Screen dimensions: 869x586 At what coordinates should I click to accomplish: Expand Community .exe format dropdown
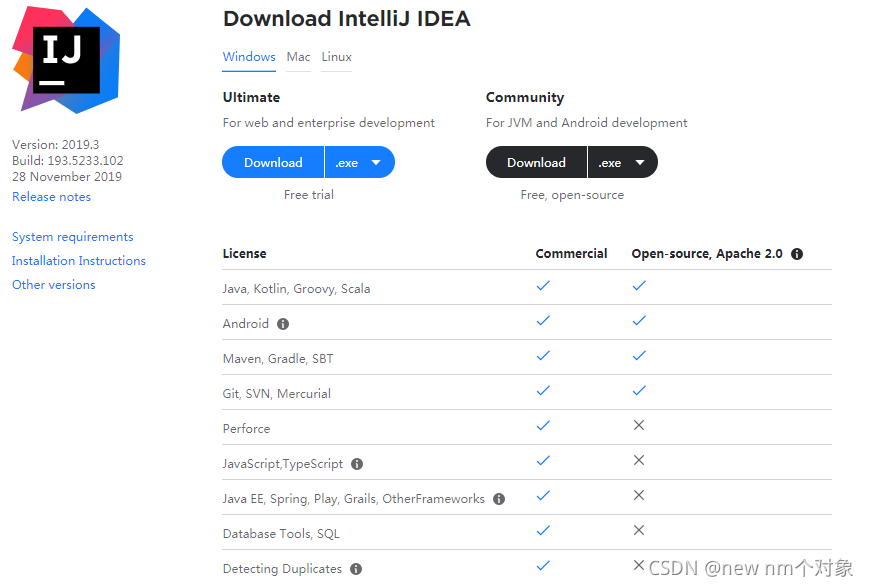click(x=623, y=162)
